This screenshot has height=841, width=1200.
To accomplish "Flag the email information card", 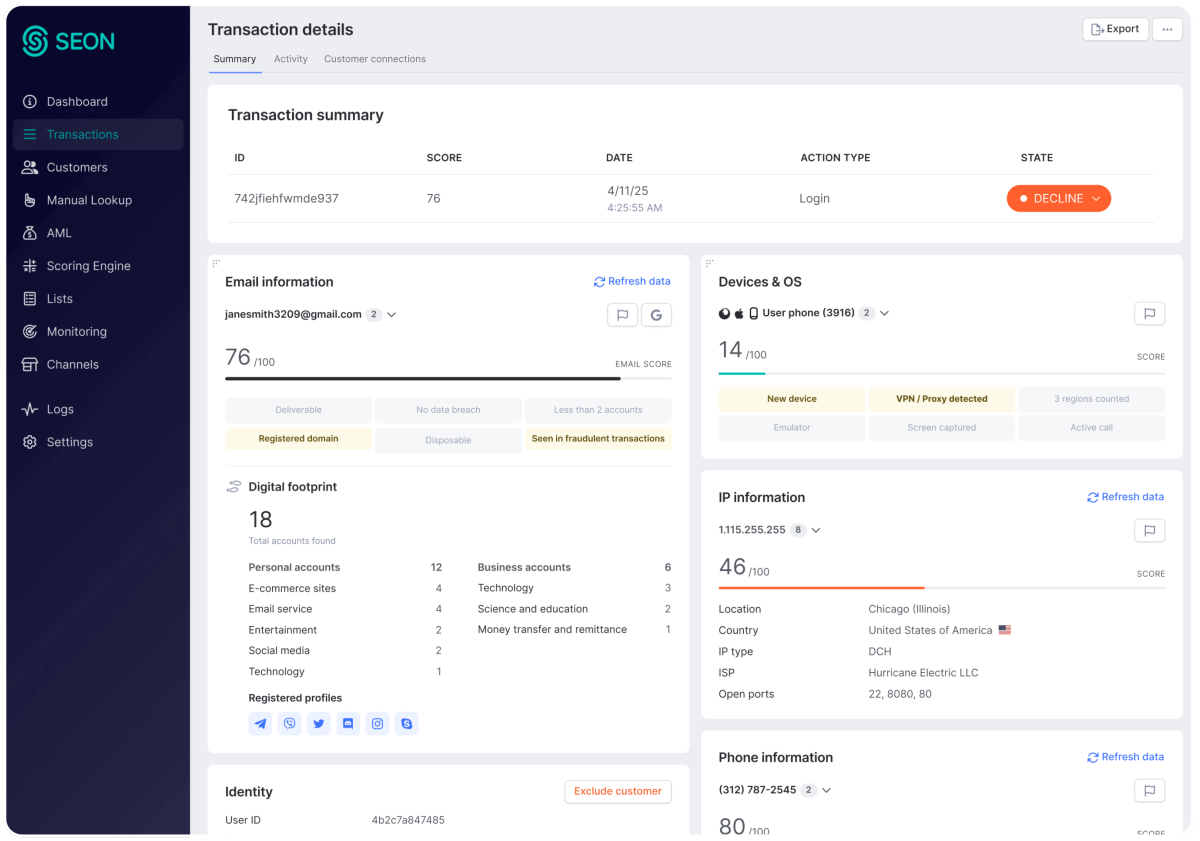I will click(622, 315).
